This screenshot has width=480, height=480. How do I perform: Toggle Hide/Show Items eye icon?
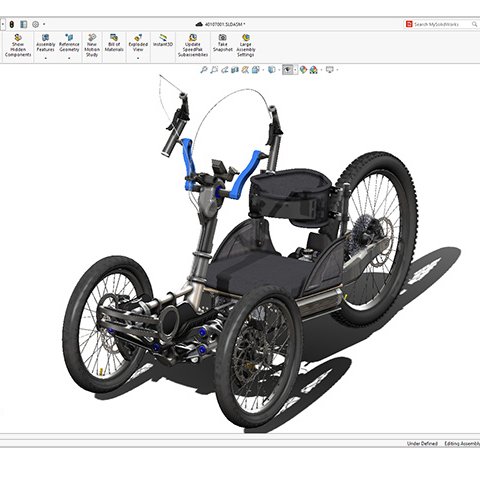click(287, 70)
